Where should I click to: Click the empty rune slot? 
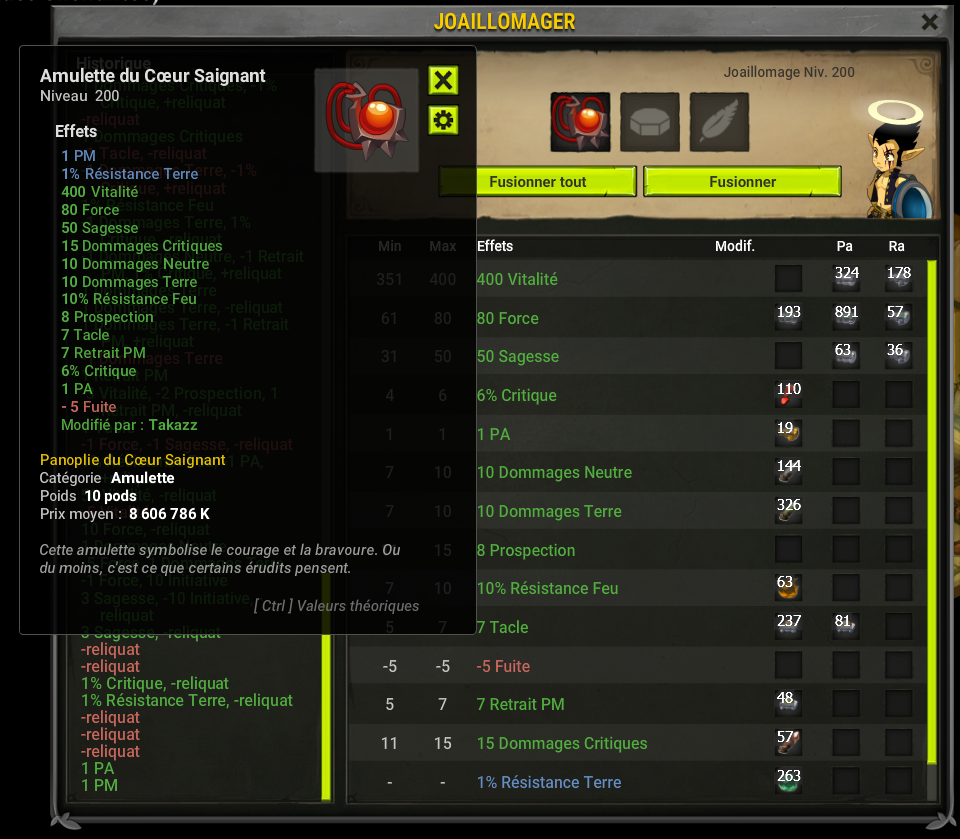tap(650, 122)
